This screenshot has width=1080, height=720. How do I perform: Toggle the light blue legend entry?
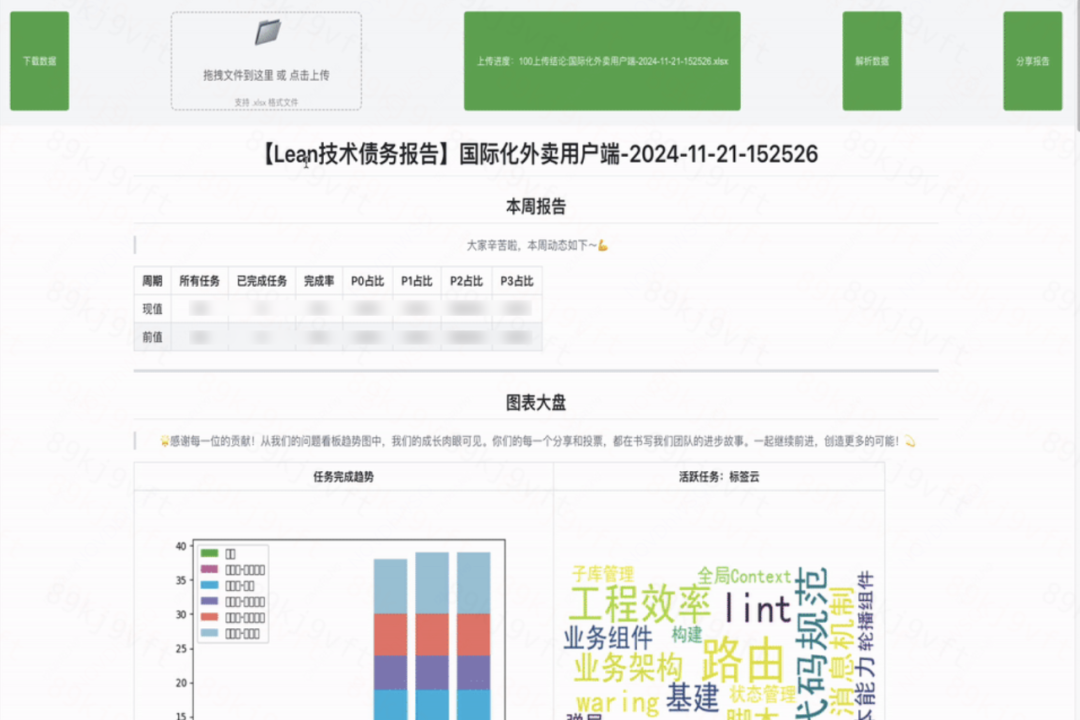[210, 633]
